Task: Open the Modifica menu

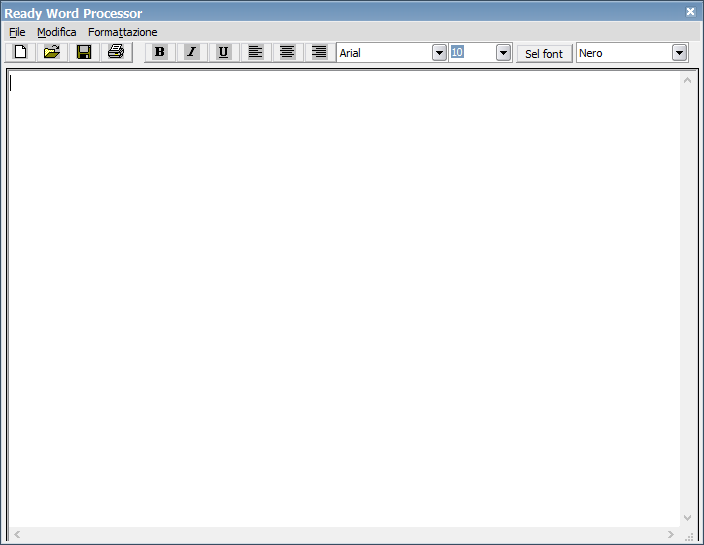Action: 57,32
